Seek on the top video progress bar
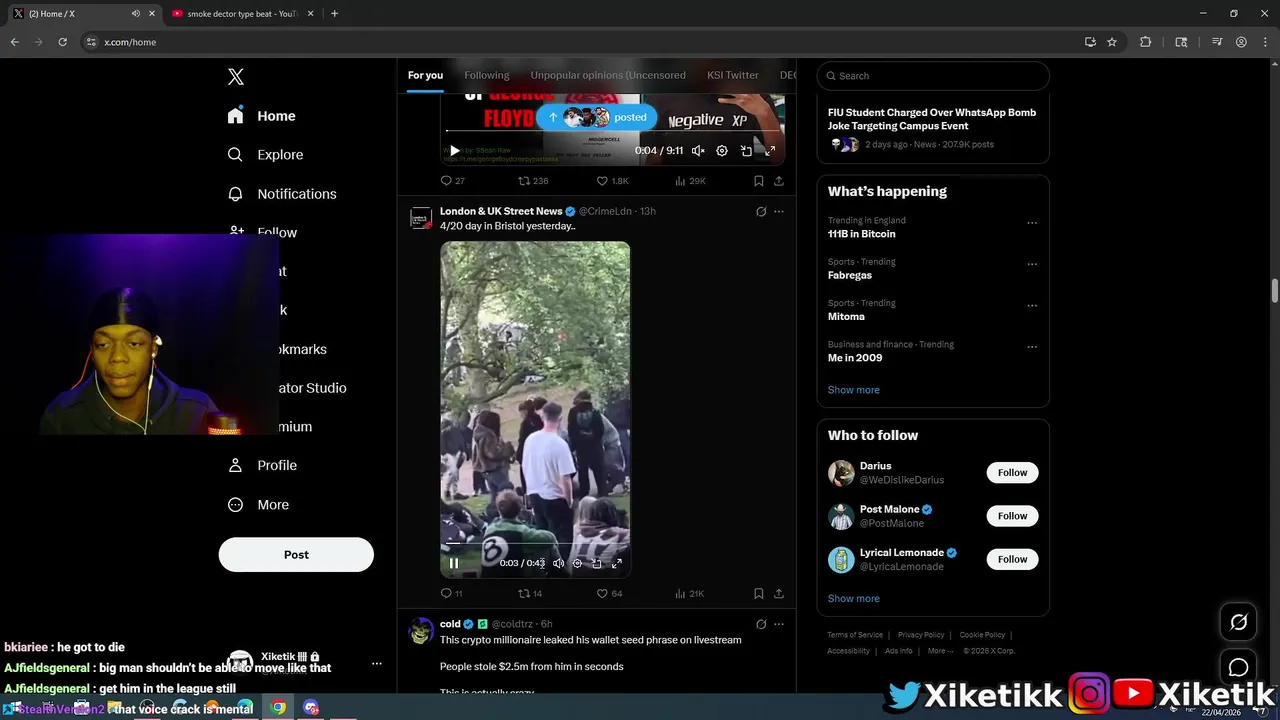The width and height of the screenshot is (1280, 720). click(x=612, y=131)
